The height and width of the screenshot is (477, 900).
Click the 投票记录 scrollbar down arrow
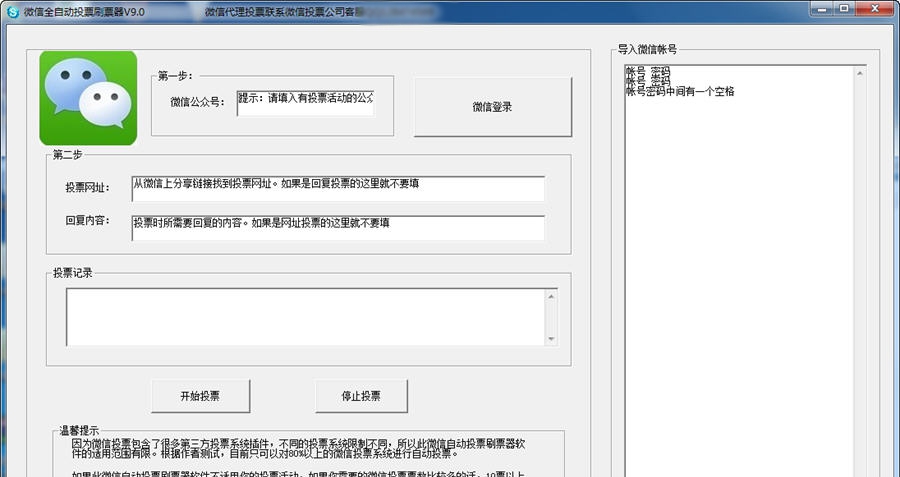(x=551, y=339)
